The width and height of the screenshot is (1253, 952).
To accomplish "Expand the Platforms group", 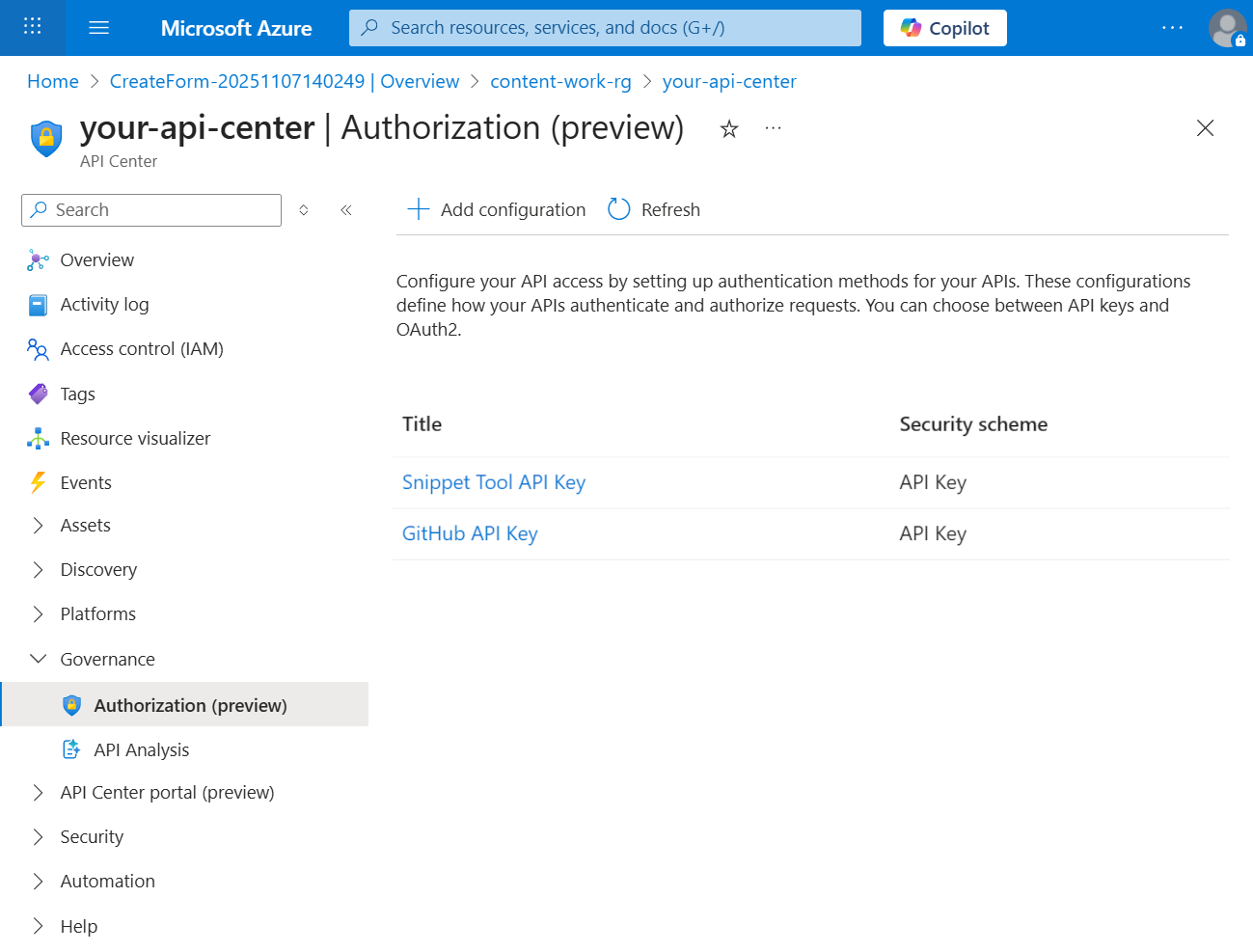I will pos(39,614).
